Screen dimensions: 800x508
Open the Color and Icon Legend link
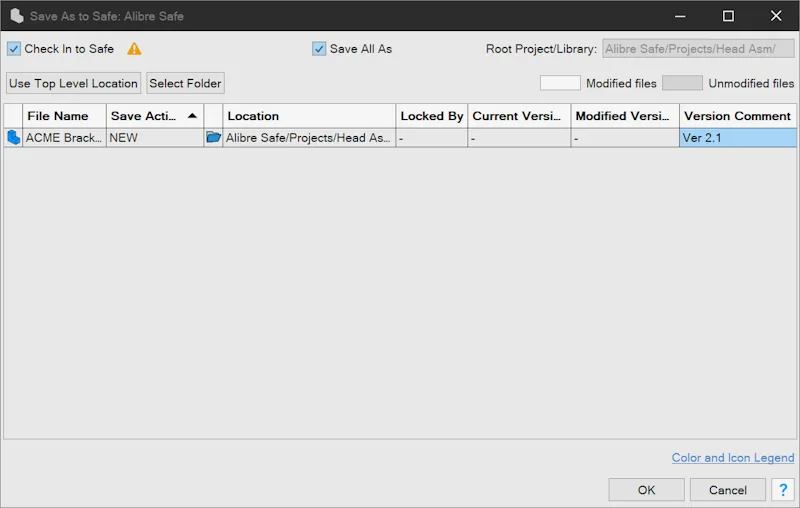point(733,458)
